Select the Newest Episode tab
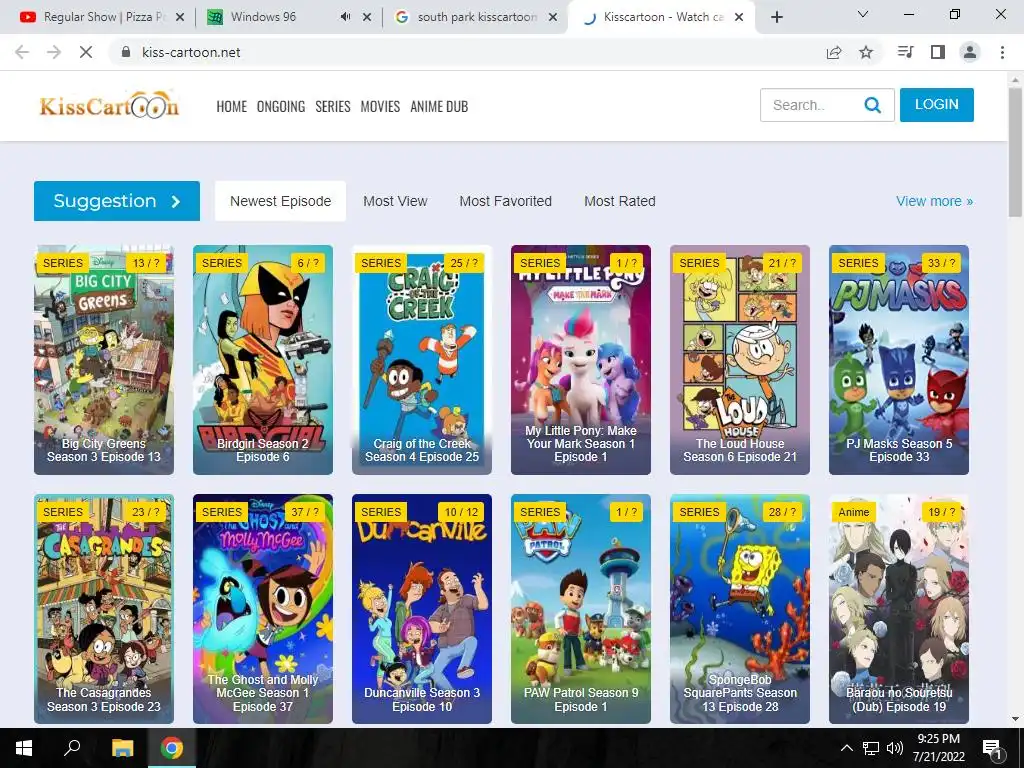Image resolution: width=1024 pixels, height=768 pixels. (x=280, y=201)
